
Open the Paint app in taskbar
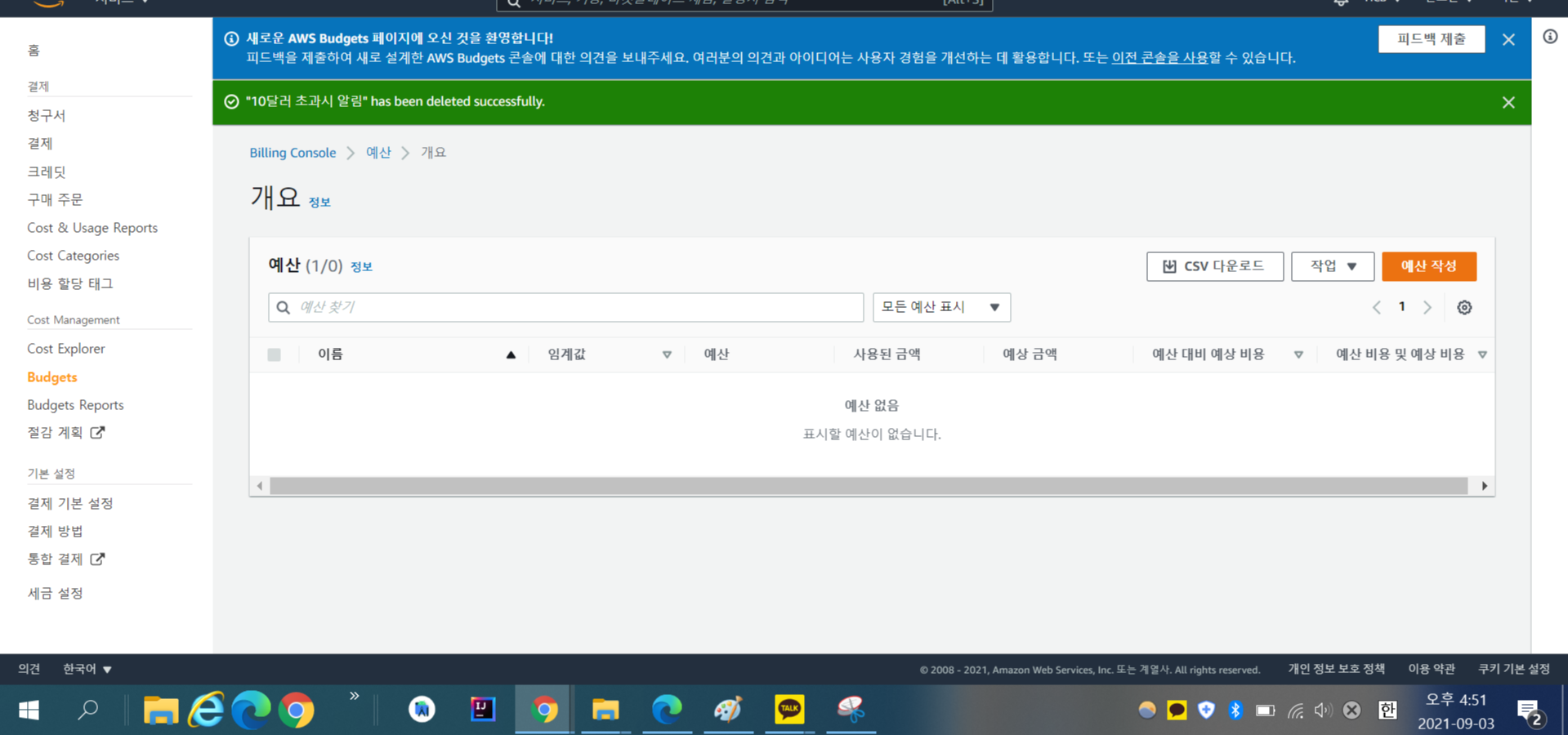(728, 709)
